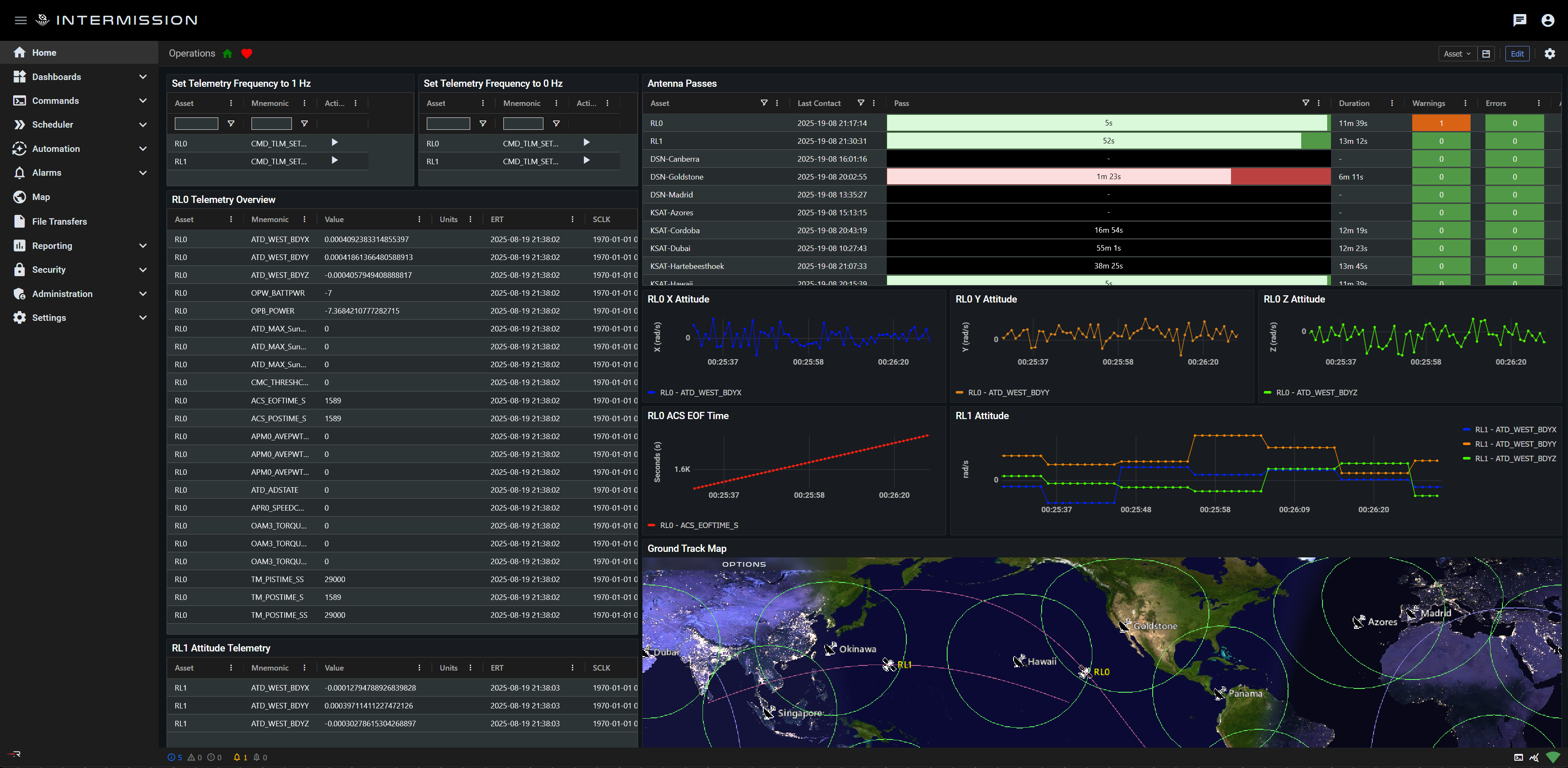Screen dimensions: 1568x768
Task: Filter Antenna Passes by Last Contact column
Action: 861,103
